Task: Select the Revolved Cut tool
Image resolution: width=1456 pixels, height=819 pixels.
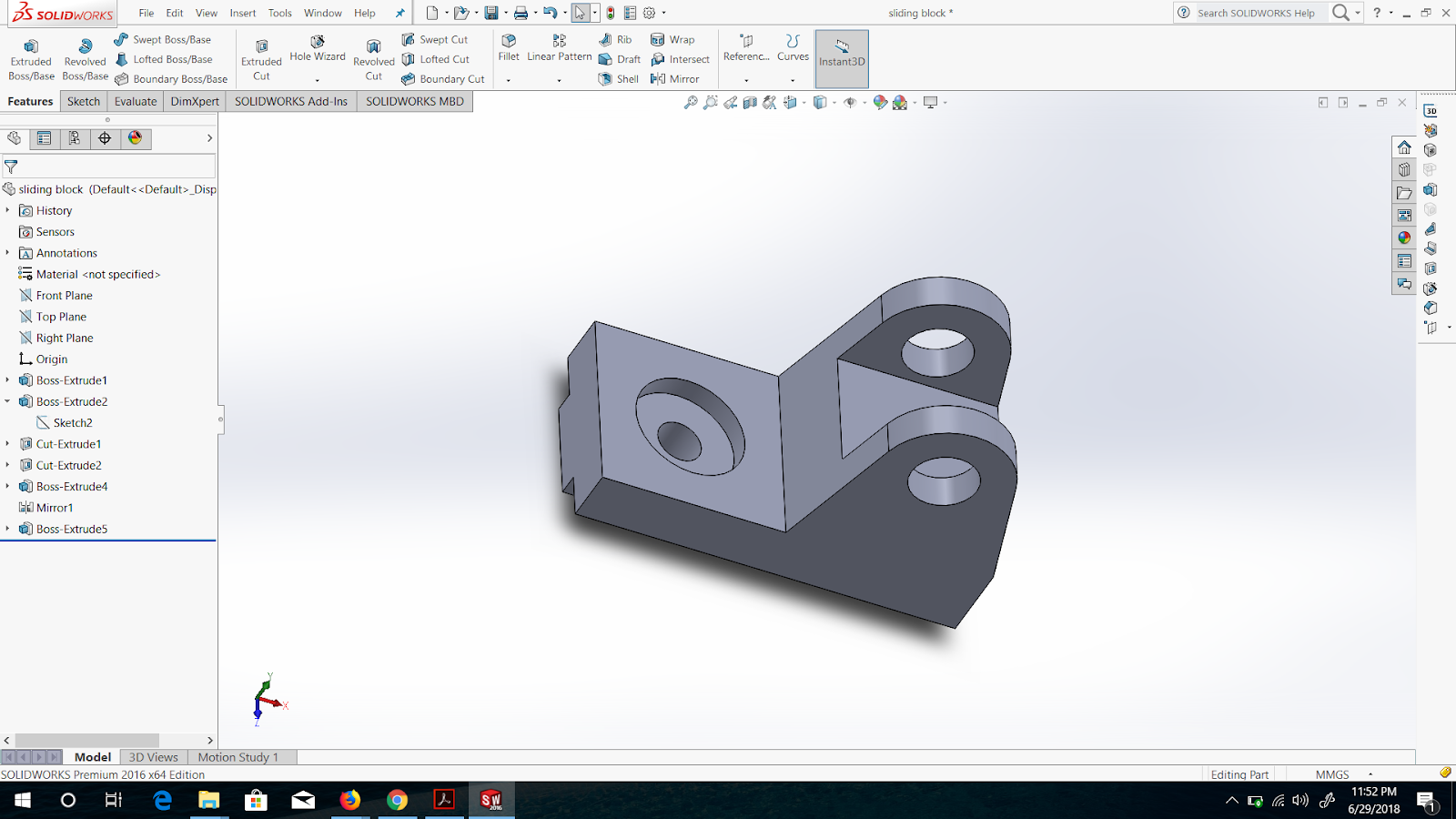Action: 373,55
